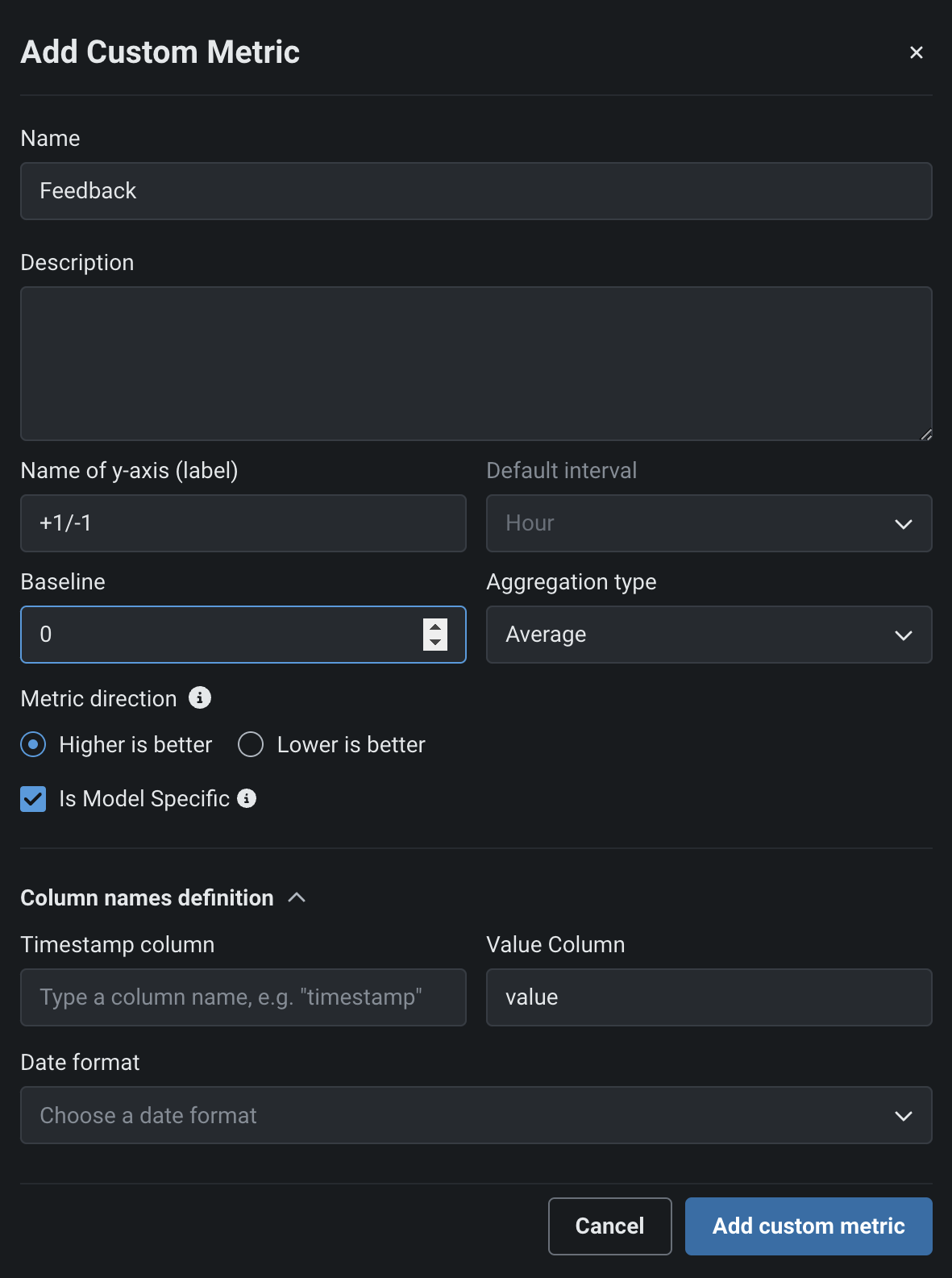Viewport: 952px width, 1278px height.
Task: Click the Cancel button
Action: click(609, 1226)
